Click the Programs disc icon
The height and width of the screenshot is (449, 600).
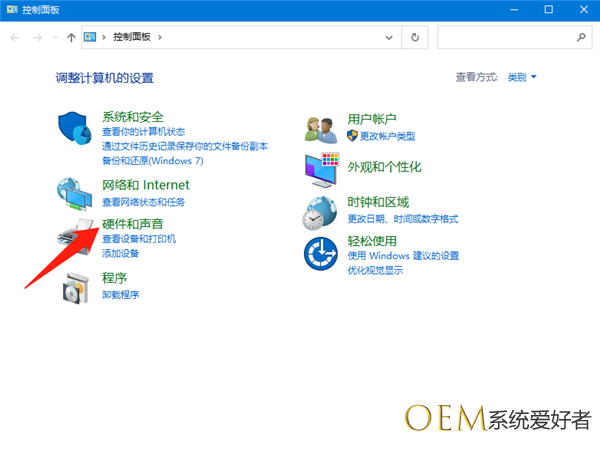pos(75,286)
